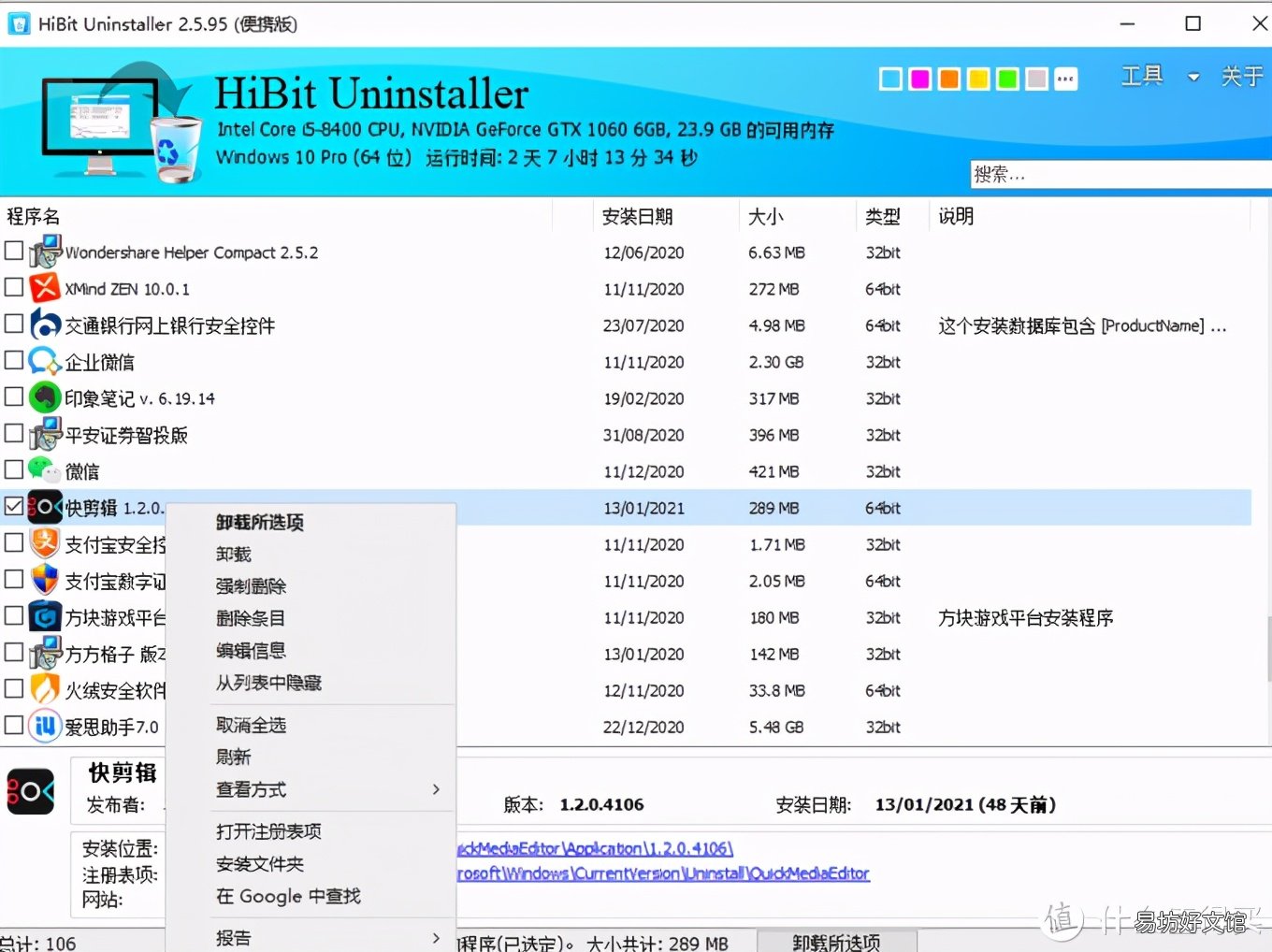
Task: Open the Uninstall registry key link
Action: [x=663, y=873]
